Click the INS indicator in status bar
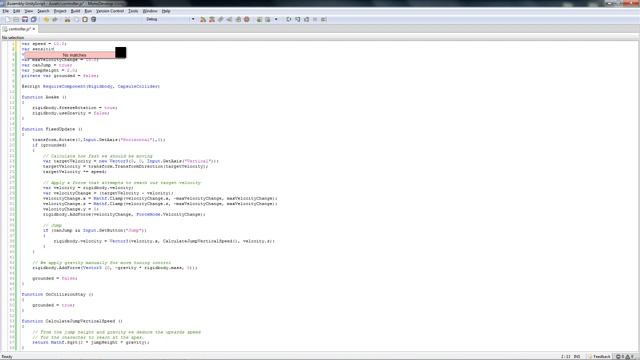Viewport: 640px width, 360px height. 577,356
